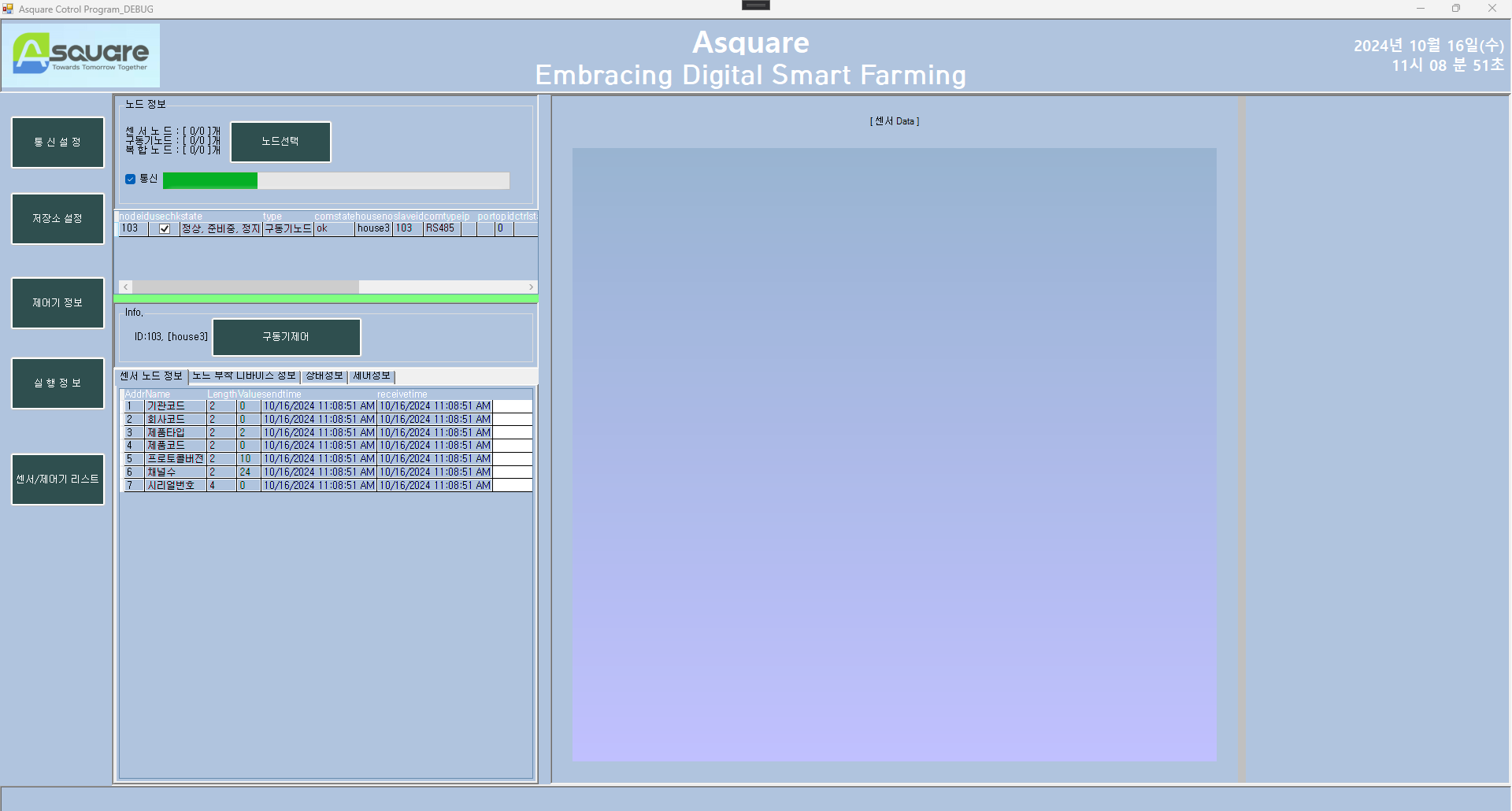Select the 제품코드 row name

tap(176, 446)
